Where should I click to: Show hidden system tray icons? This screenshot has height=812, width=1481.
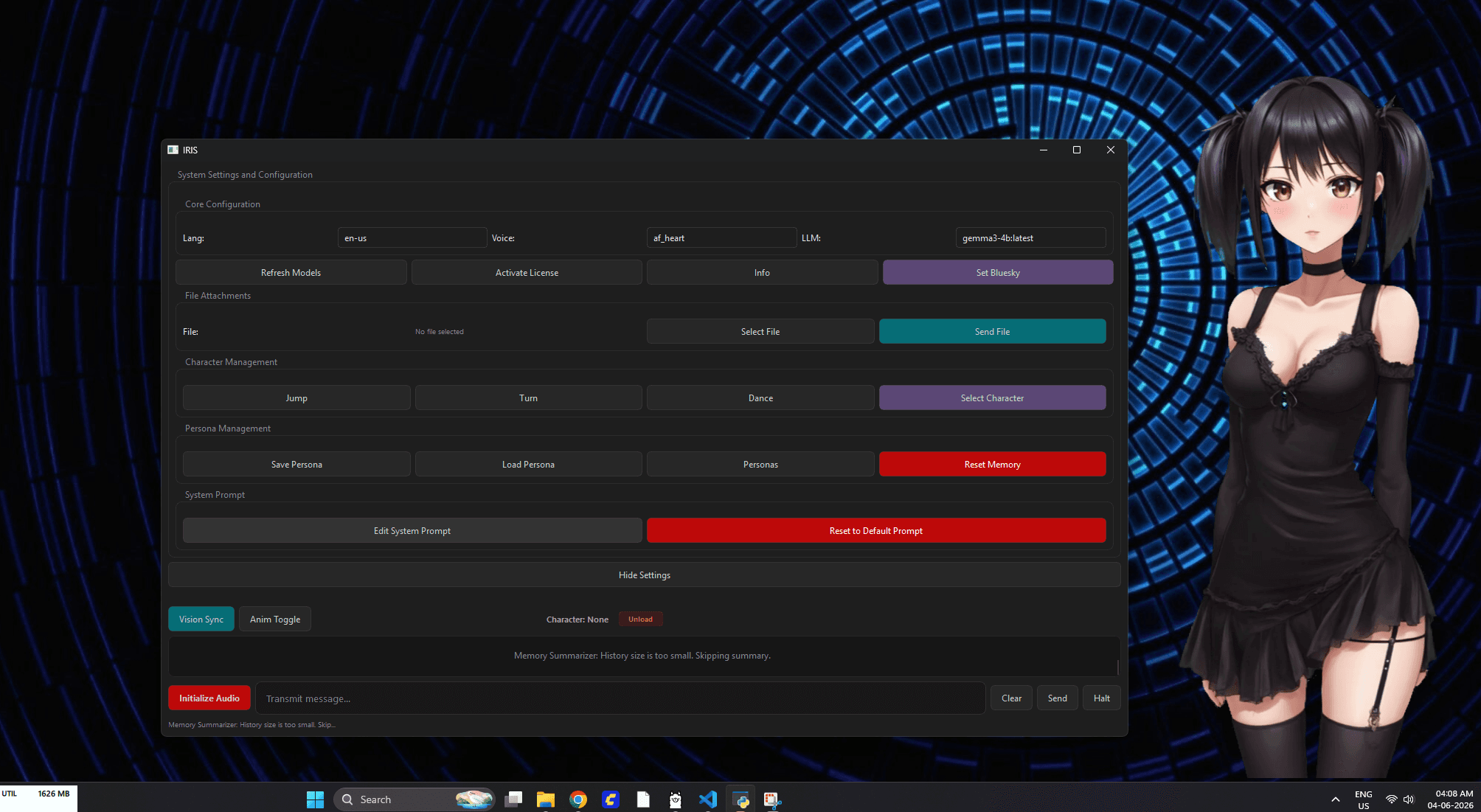(x=1336, y=799)
